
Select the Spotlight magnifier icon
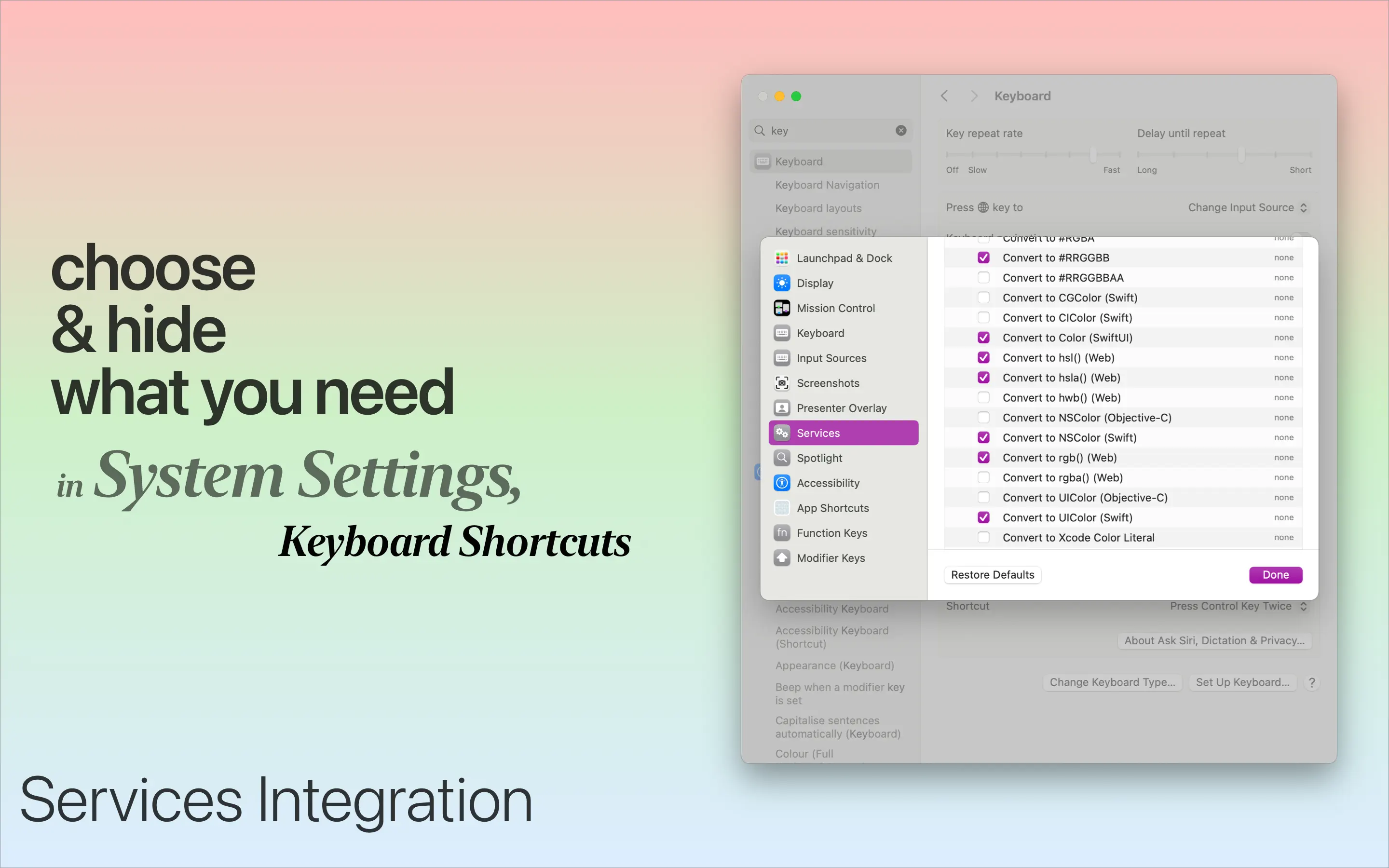click(x=781, y=458)
